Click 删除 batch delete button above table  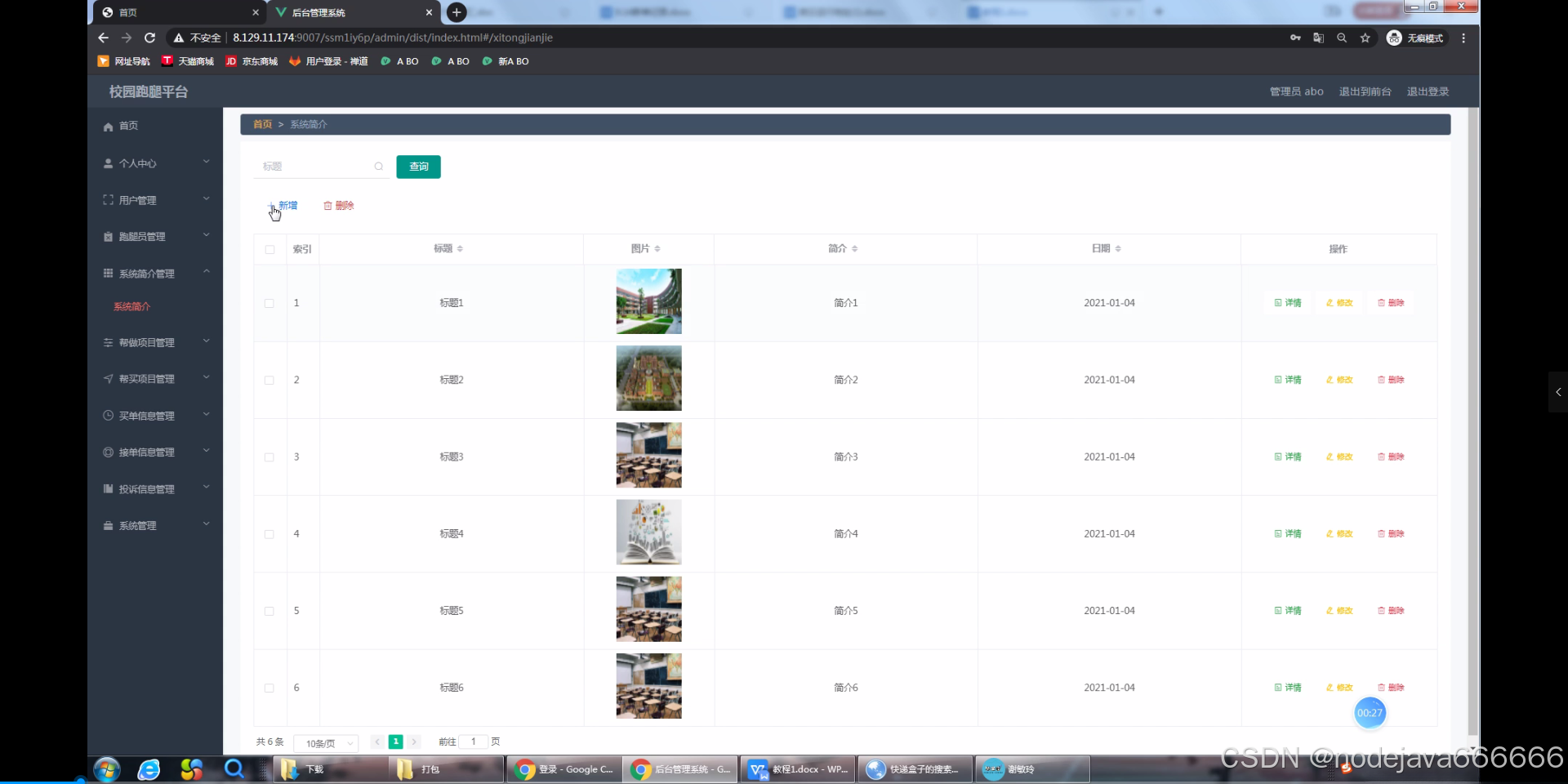[x=339, y=206]
